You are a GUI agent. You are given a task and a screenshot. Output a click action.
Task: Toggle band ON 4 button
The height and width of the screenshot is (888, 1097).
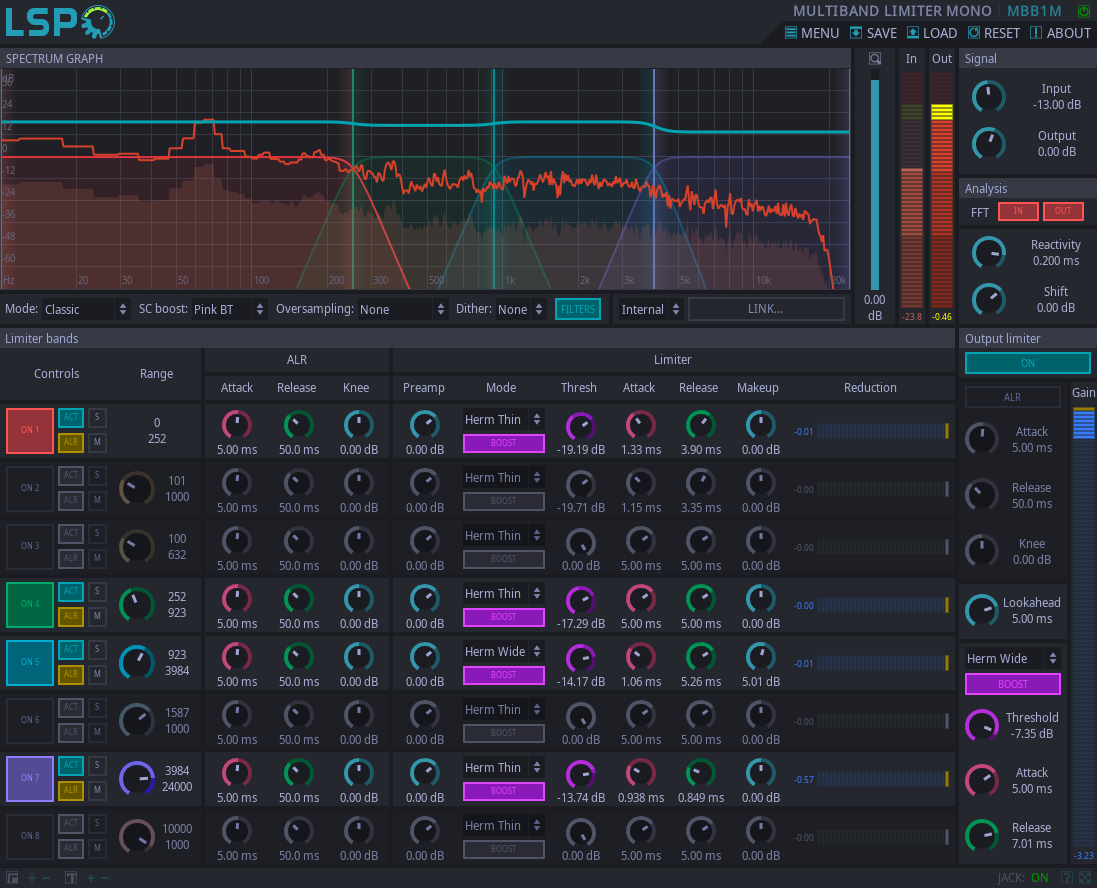coord(30,605)
